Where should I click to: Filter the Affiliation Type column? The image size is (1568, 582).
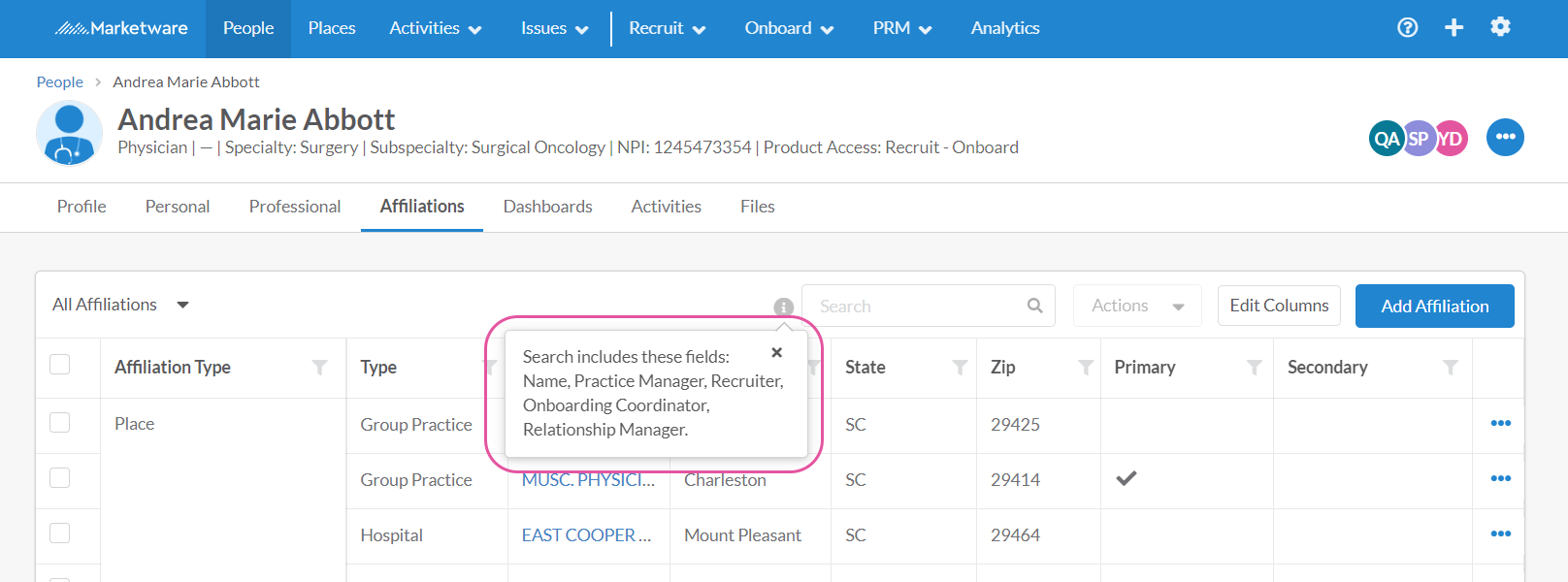[x=319, y=367]
